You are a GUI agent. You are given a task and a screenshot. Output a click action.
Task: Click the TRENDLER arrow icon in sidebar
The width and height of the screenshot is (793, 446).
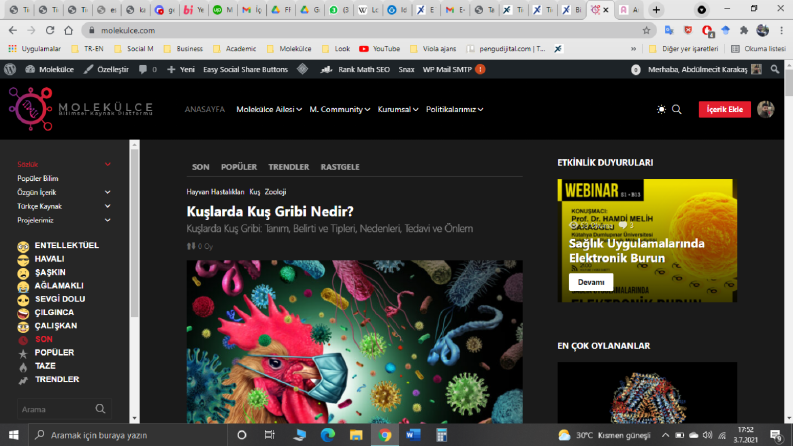23,380
